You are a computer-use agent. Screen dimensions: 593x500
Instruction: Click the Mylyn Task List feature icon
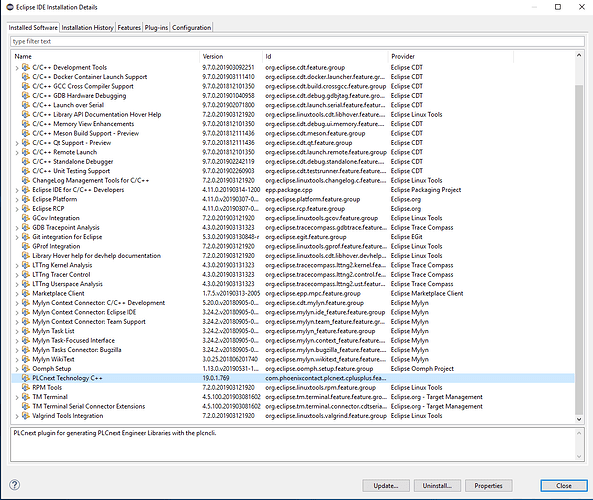tap(26, 331)
